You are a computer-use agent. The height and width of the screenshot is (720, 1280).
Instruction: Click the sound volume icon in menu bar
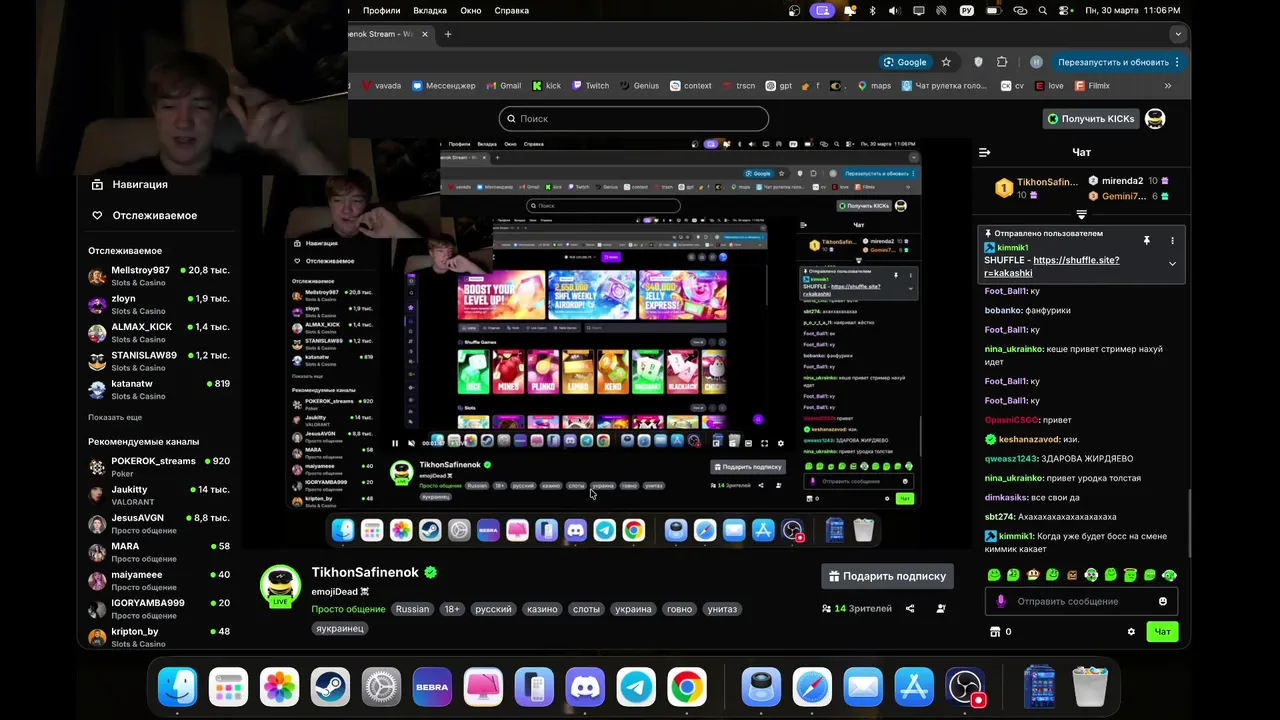[x=894, y=10]
